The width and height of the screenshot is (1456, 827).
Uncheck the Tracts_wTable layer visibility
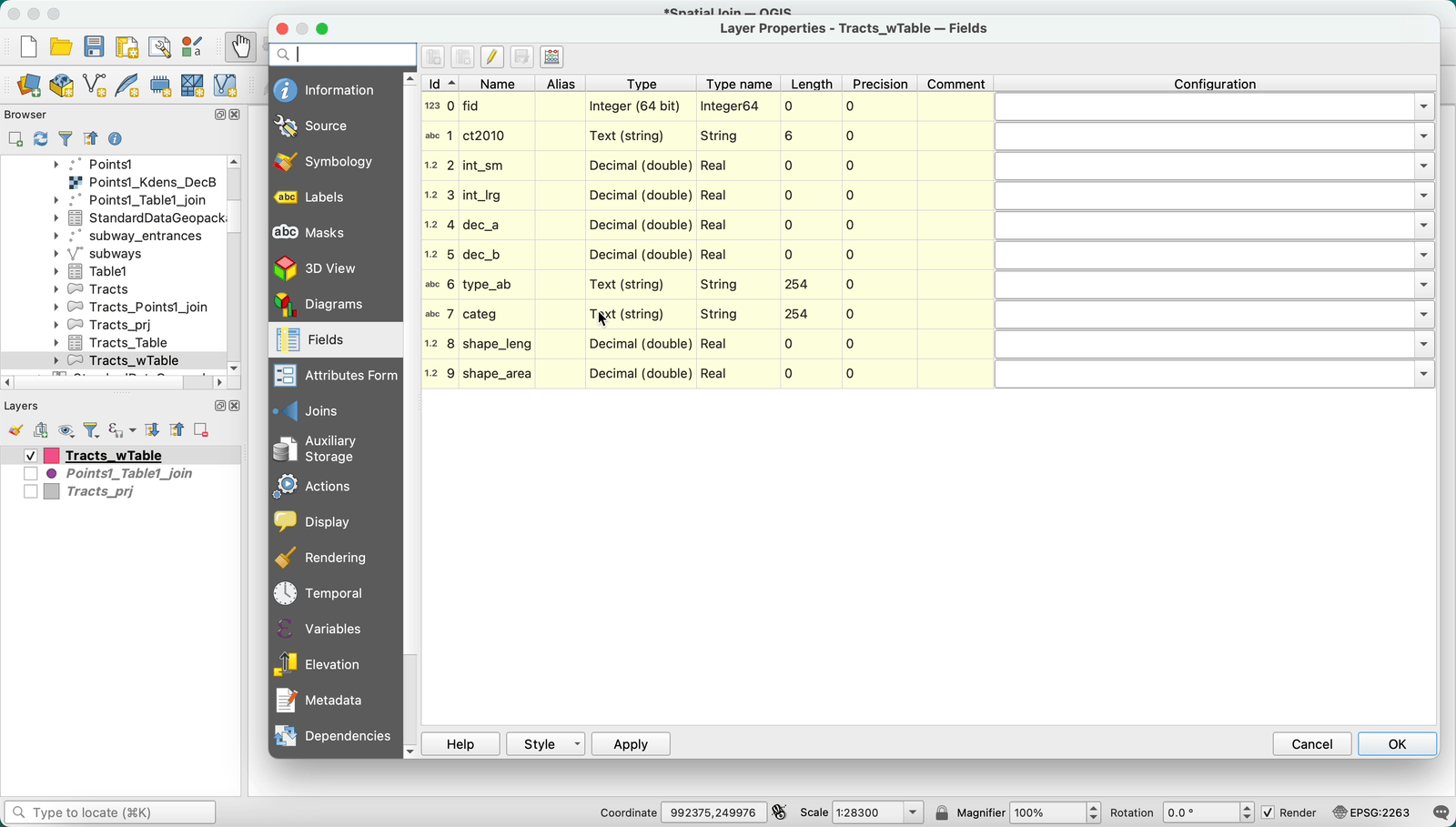coord(31,455)
